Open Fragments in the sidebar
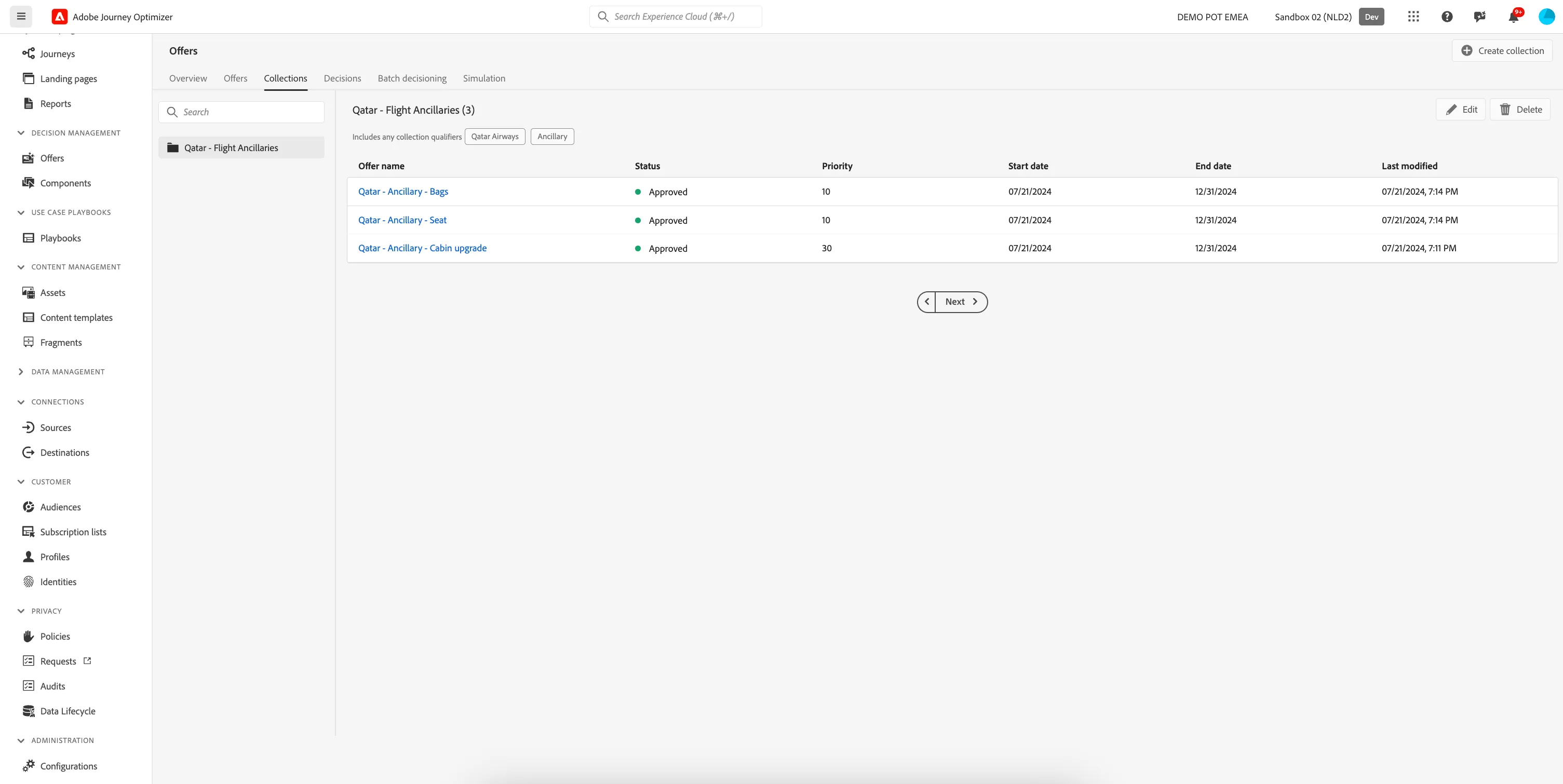The image size is (1563, 784). tap(52, 342)
